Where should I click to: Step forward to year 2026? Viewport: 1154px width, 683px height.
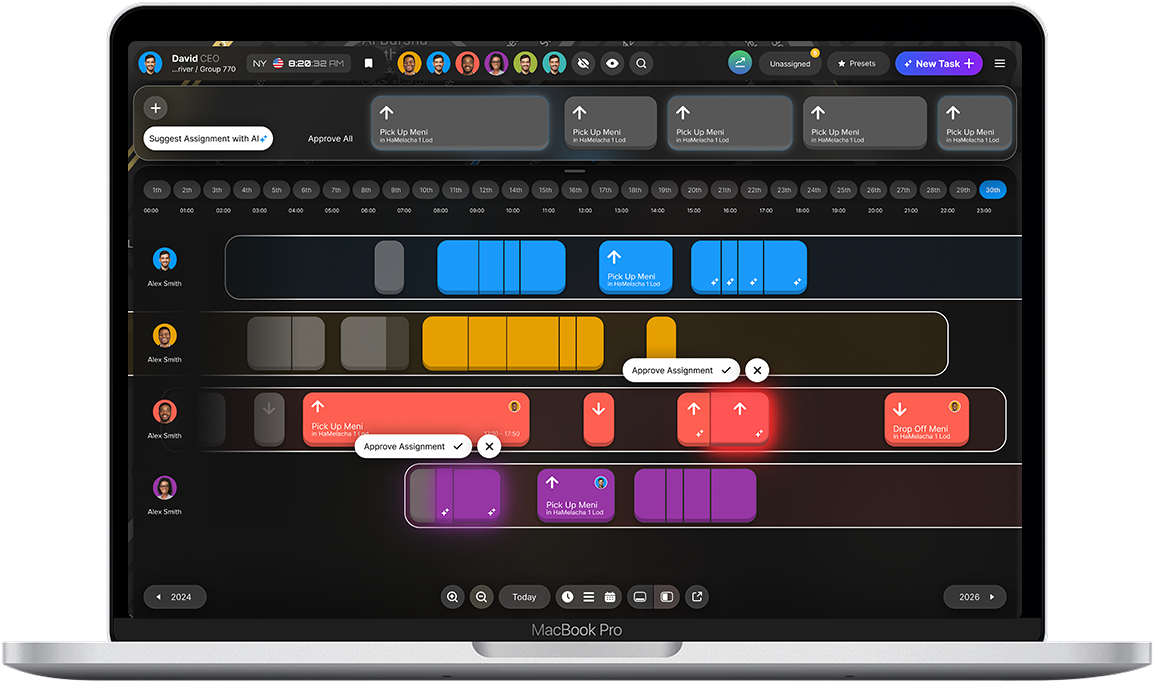pos(974,596)
